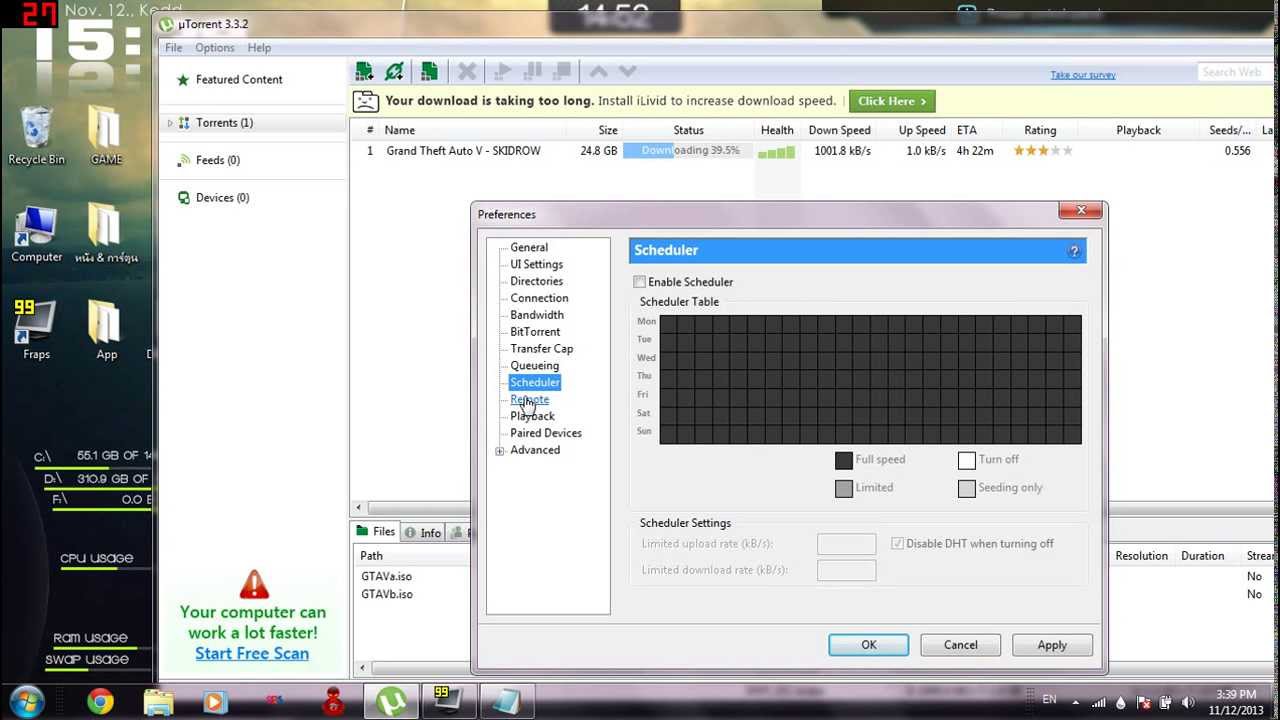Select Queueing in the preferences tree
The width and height of the screenshot is (1280, 720).
(535, 366)
